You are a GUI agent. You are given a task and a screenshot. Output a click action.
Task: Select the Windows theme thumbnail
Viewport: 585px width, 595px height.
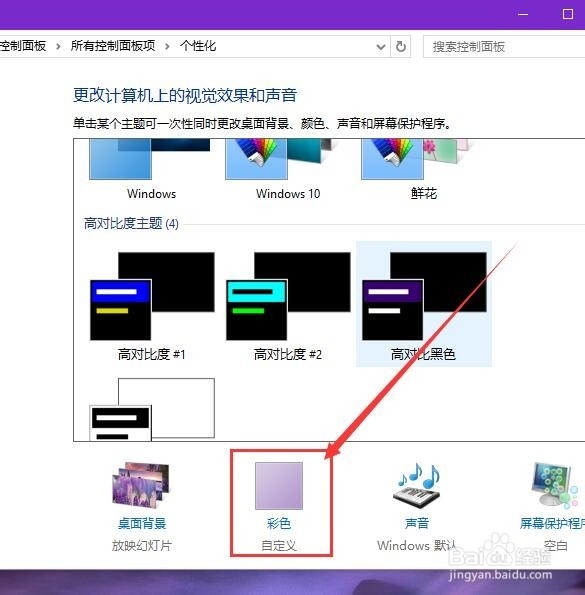pyautogui.click(x=149, y=159)
